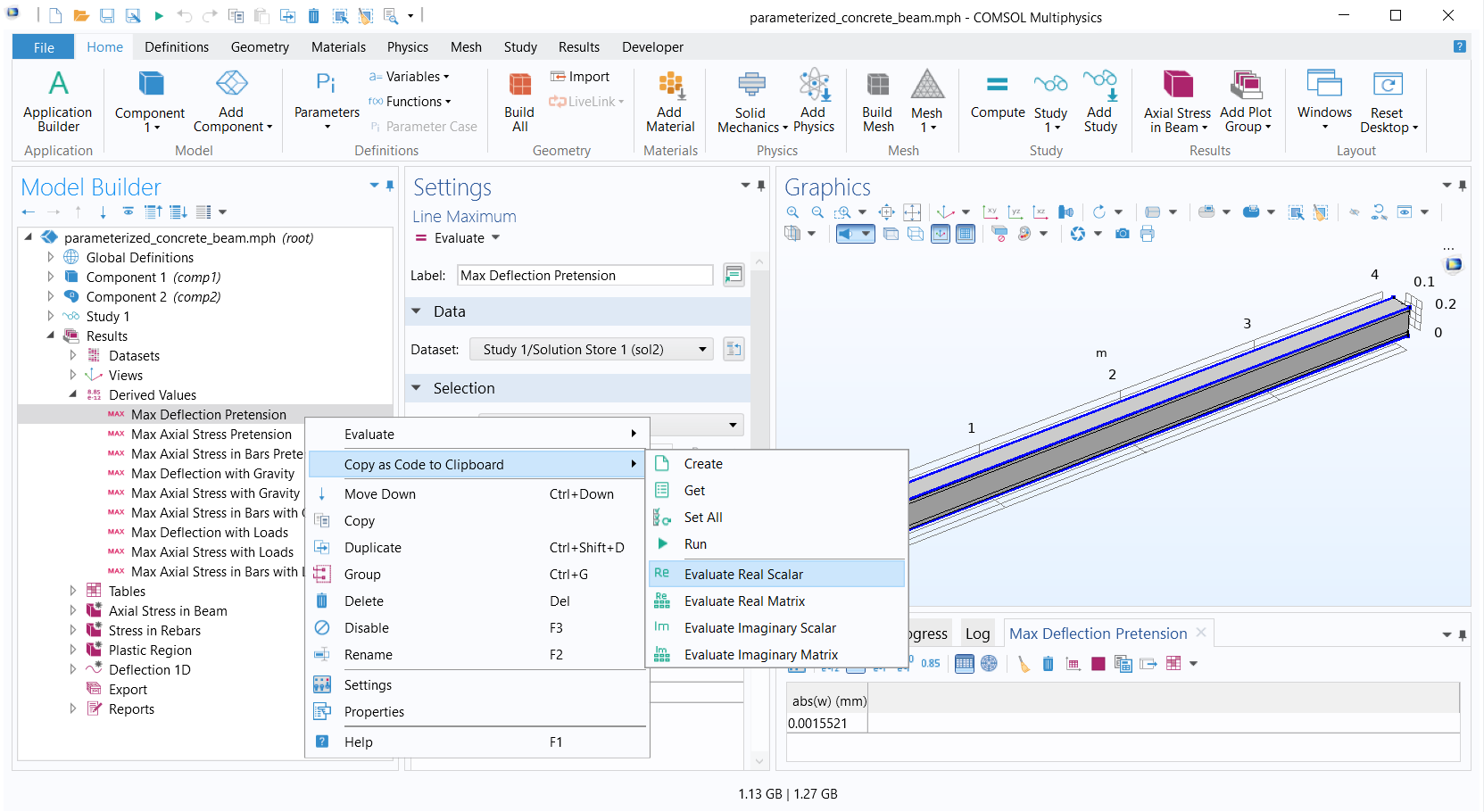
Task: Click the Compute button
Action: 998,96
